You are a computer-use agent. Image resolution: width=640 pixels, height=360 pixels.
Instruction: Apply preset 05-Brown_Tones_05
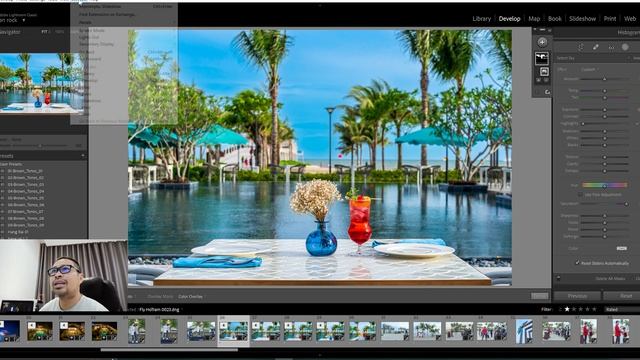(x=25, y=198)
